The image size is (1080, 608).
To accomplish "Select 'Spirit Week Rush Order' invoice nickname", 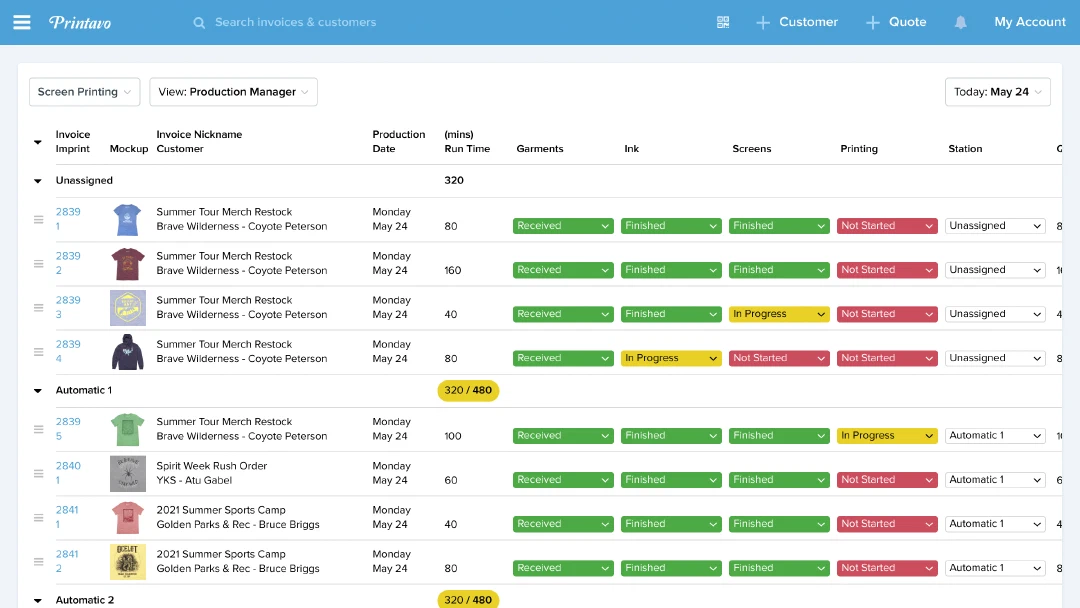I will click(x=211, y=465).
